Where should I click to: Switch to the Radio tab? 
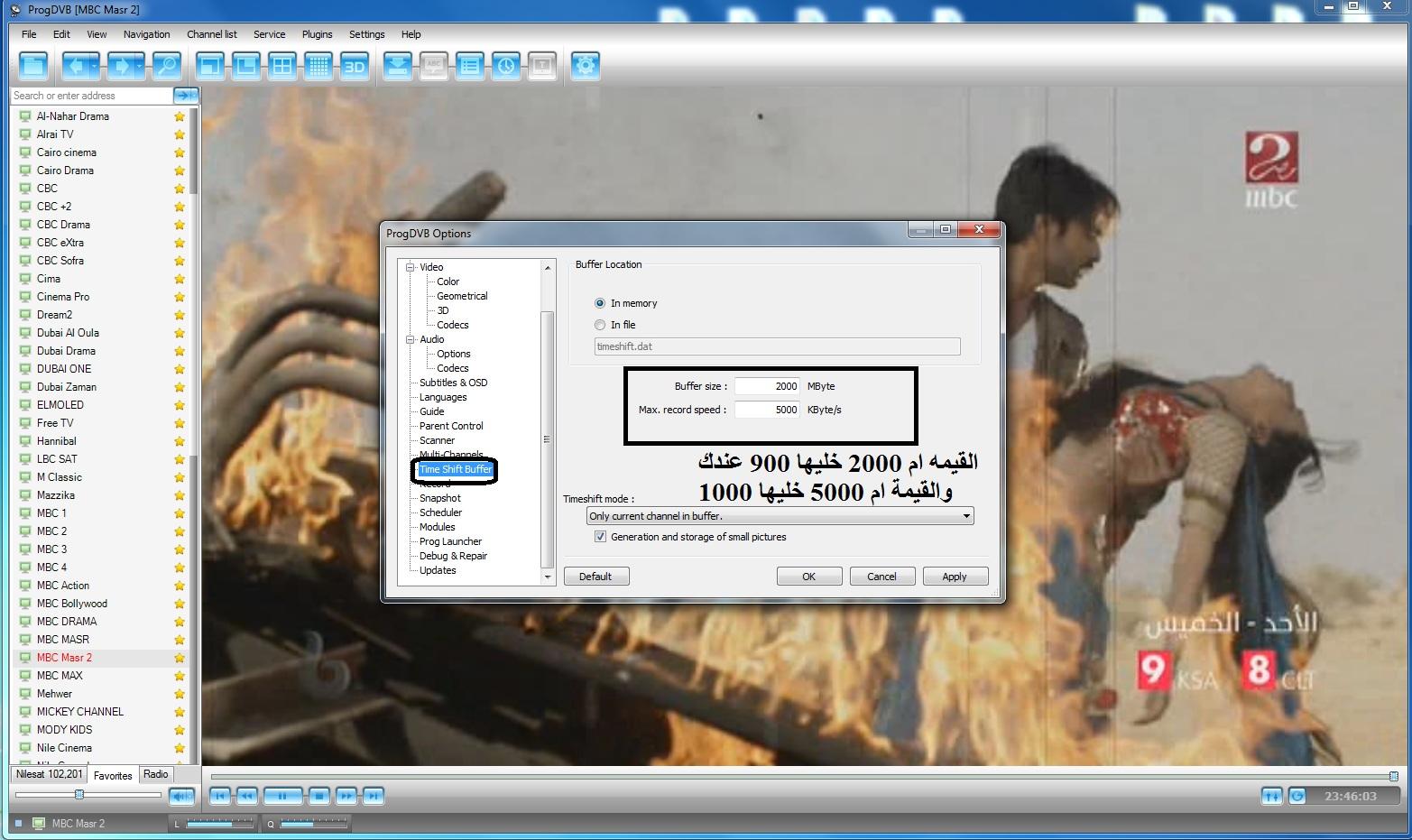click(x=156, y=774)
